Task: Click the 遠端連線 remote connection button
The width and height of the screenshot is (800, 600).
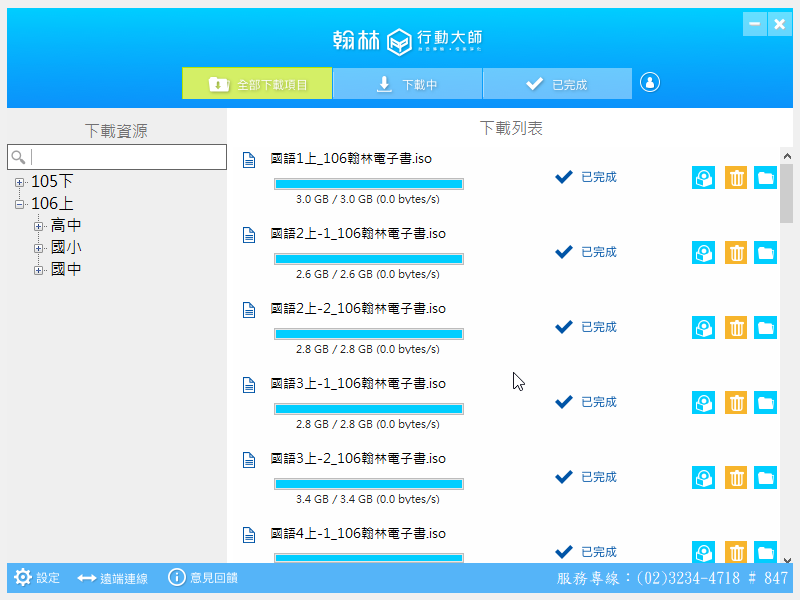Action: coord(112,578)
